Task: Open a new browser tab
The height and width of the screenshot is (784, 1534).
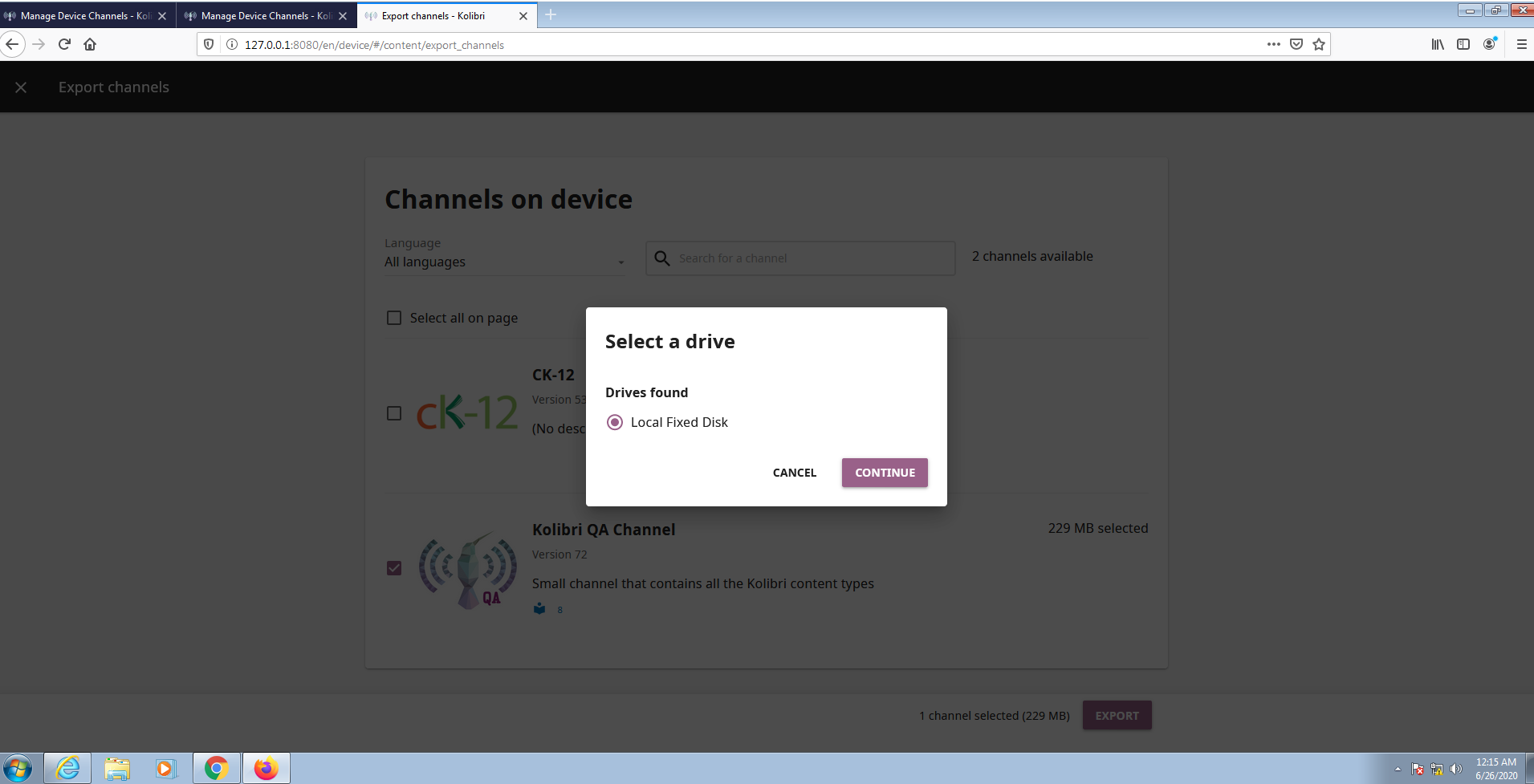Action: 551,14
